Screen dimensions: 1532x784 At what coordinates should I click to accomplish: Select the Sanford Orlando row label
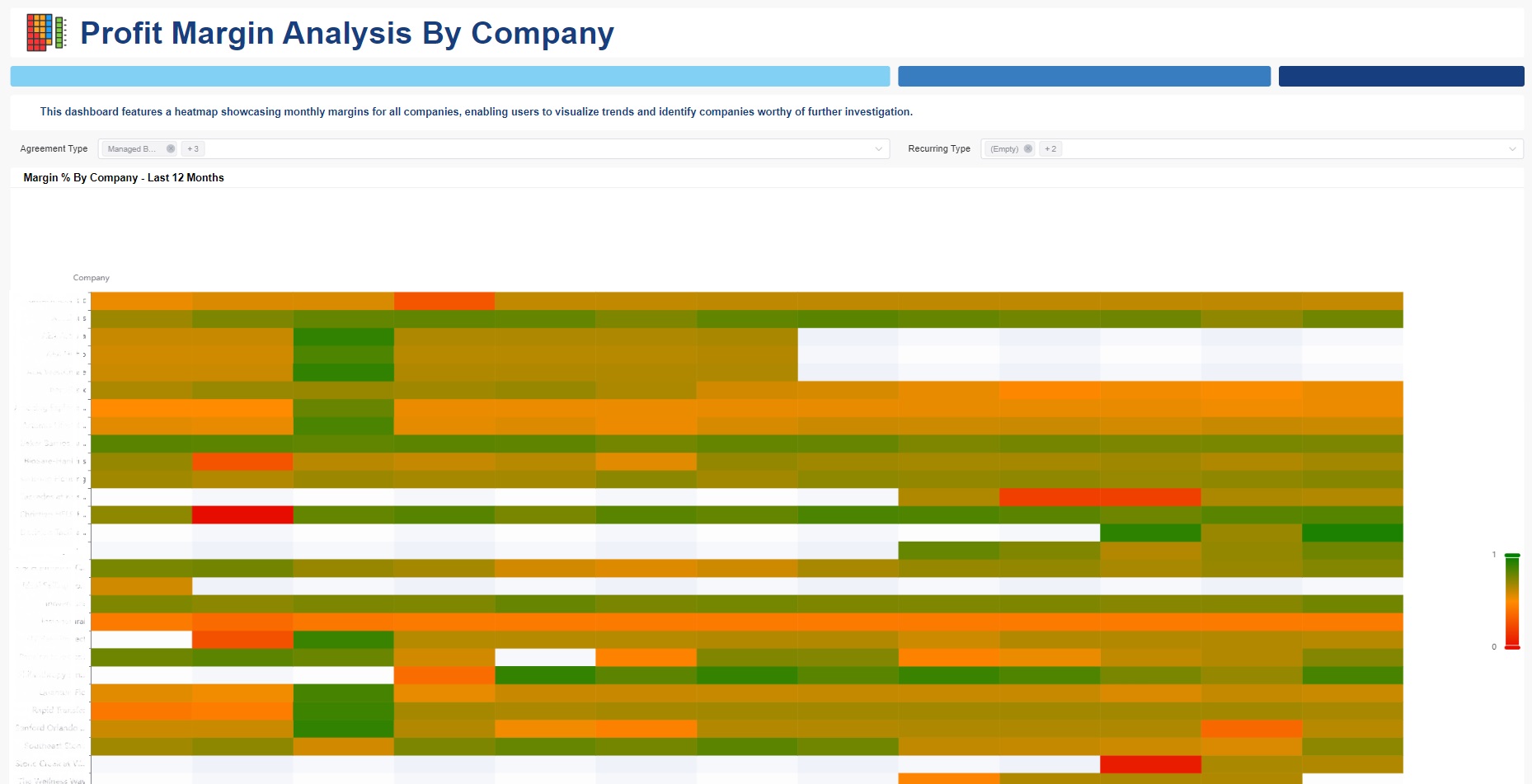50,728
